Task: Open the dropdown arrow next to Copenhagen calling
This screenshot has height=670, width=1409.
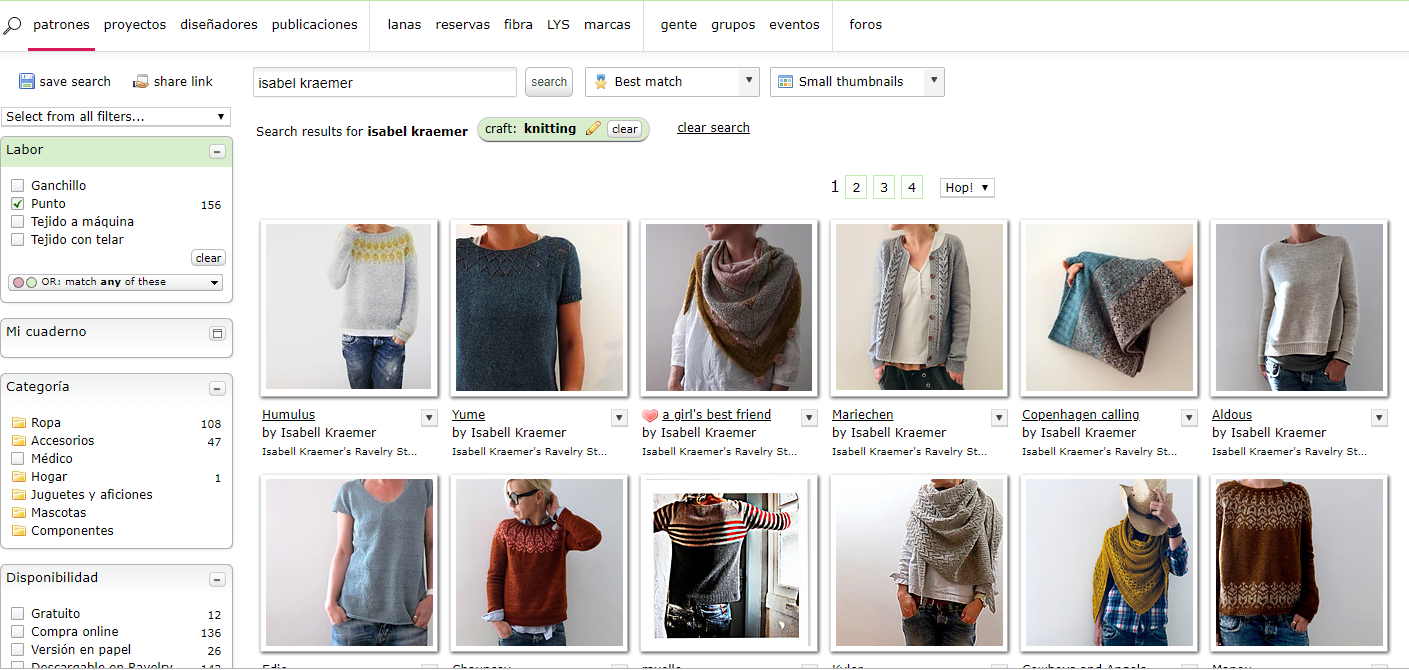Action: 1189,418
